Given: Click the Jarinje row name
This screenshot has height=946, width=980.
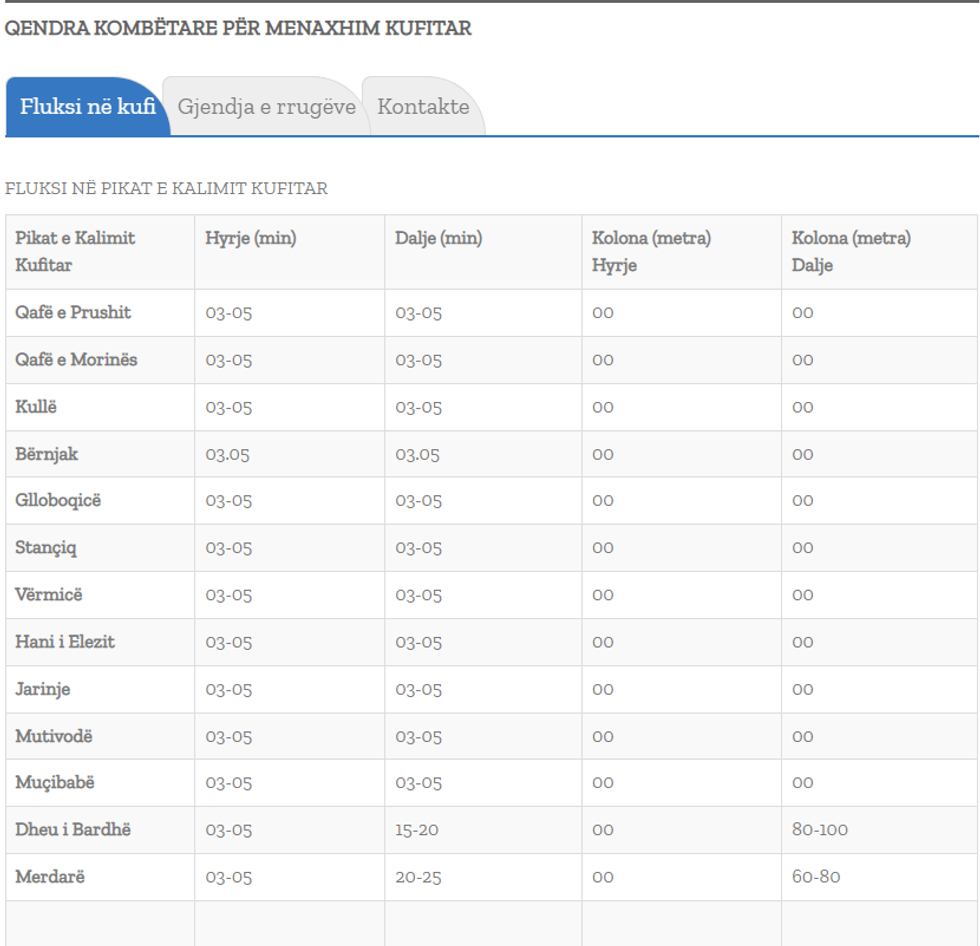Looking at the screenshot, I should pyautogui.click(x=43, y=689).
